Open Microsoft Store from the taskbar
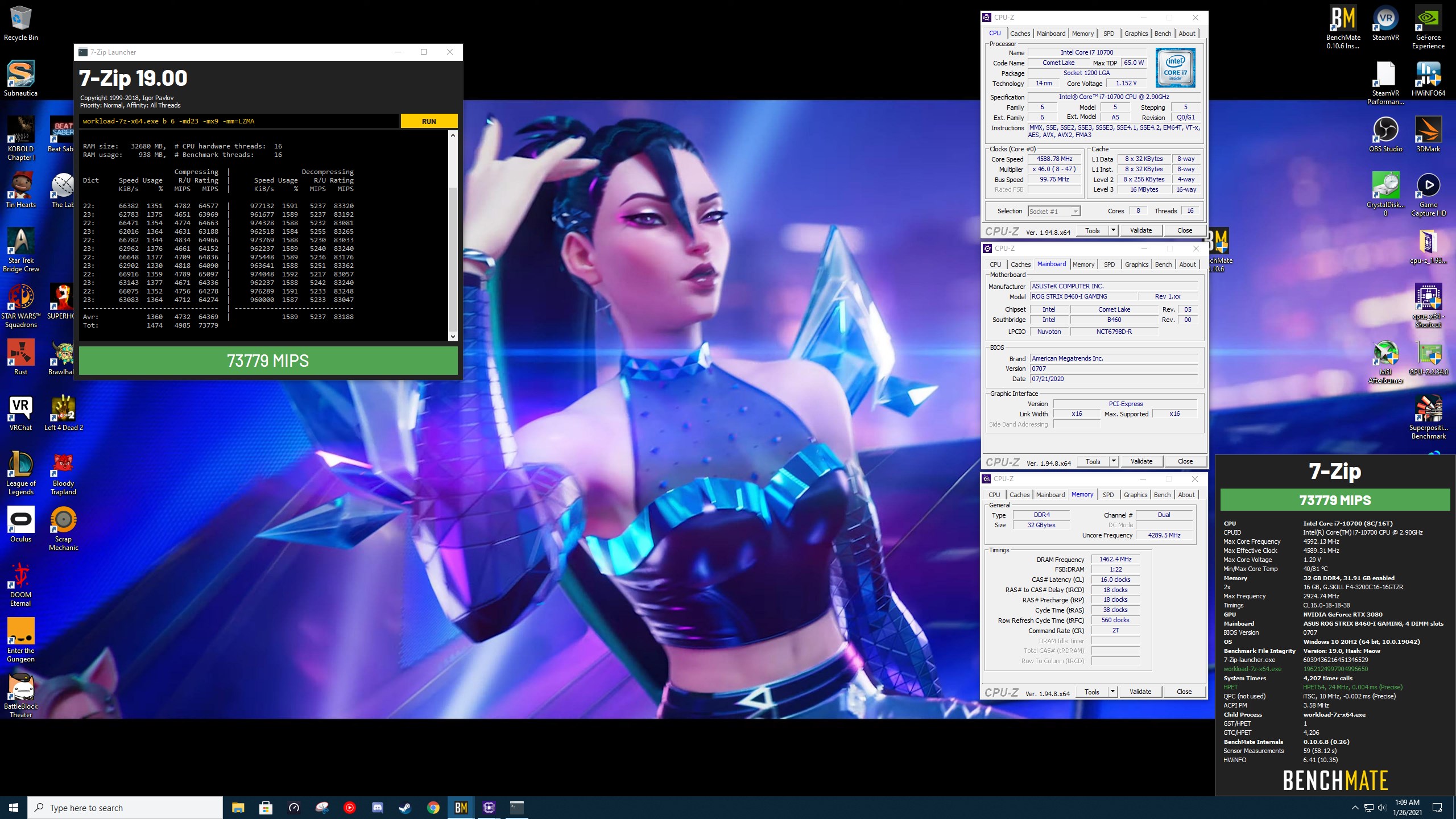This screenshot has height=819, width=1456. pos(266,808)
